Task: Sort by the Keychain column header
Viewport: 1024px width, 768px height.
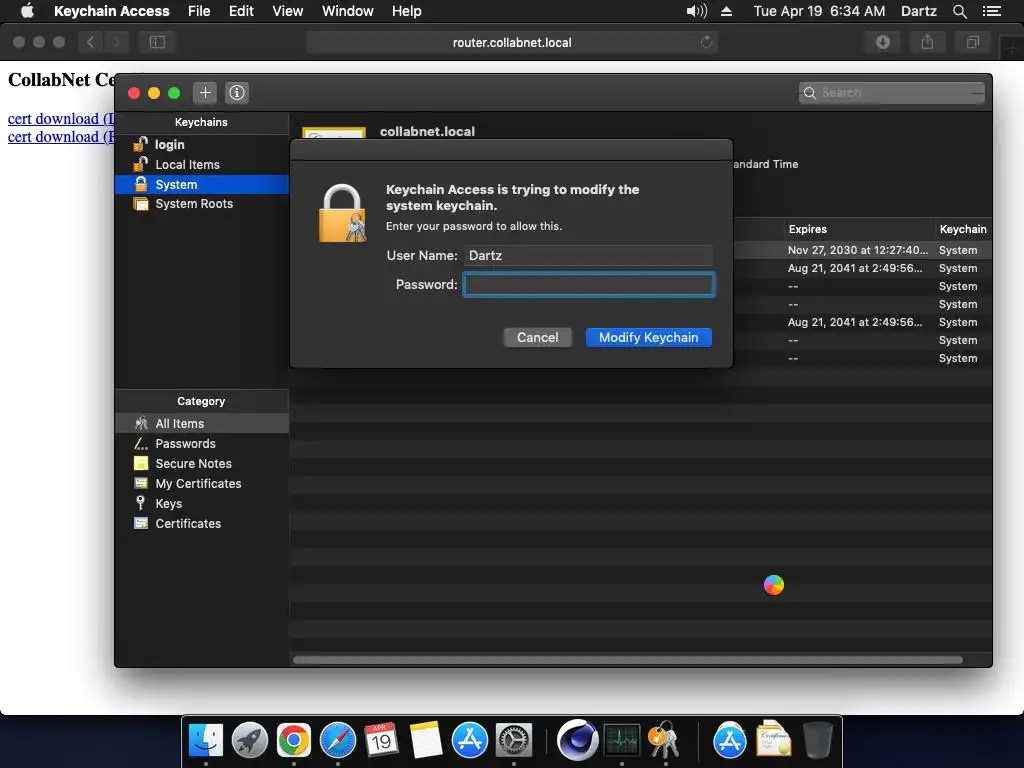Action: click(x=963, y=229)
